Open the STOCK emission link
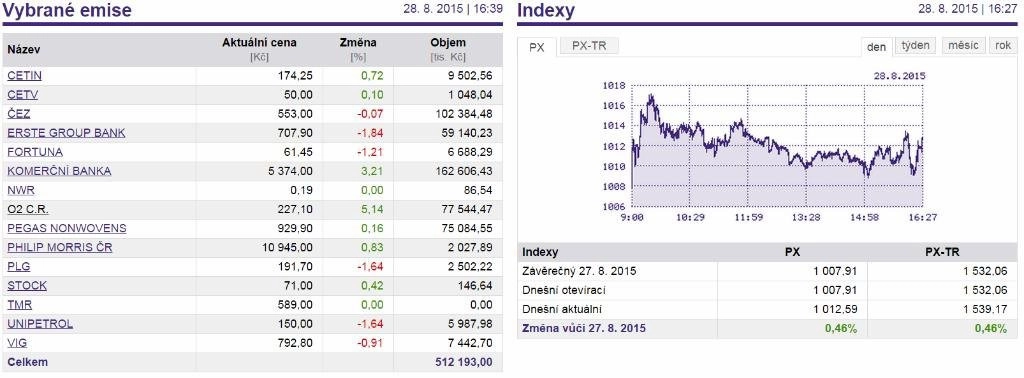 pos(27,286)
